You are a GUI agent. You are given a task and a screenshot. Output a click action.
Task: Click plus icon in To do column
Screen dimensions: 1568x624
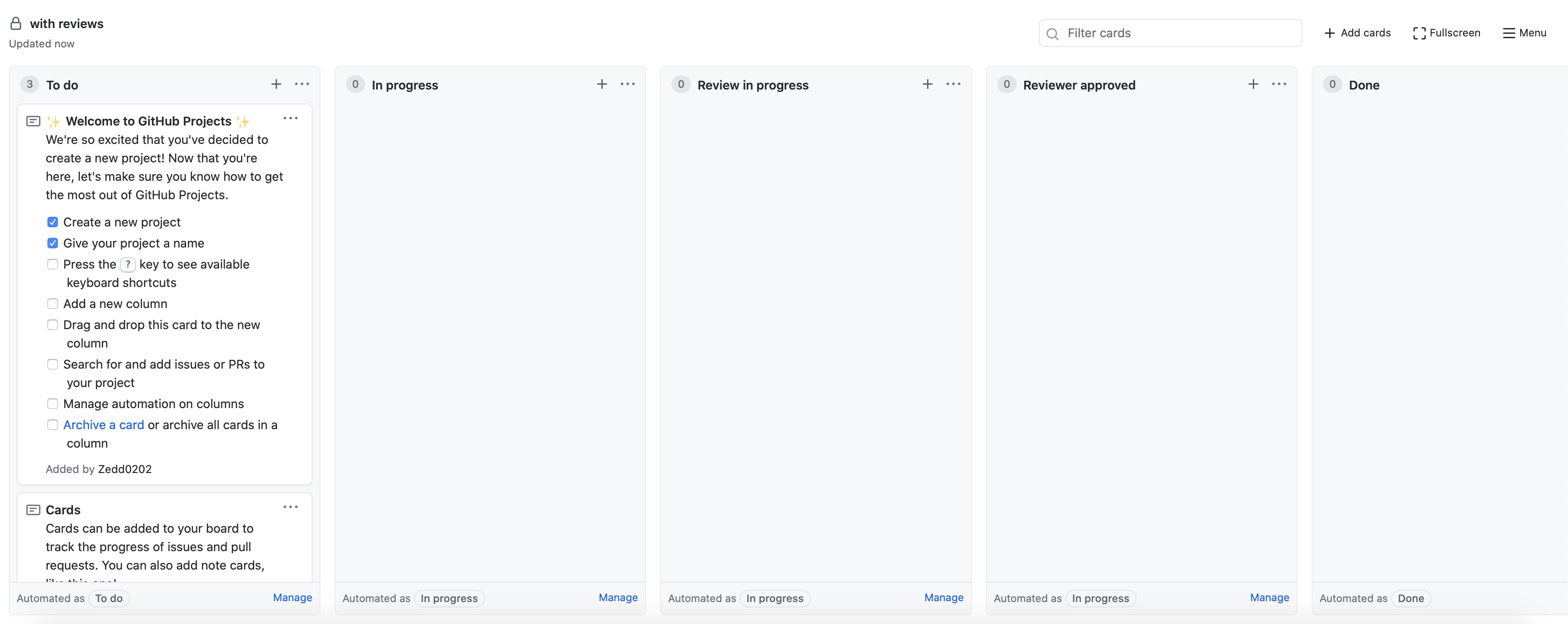click(x=277, y=84)
